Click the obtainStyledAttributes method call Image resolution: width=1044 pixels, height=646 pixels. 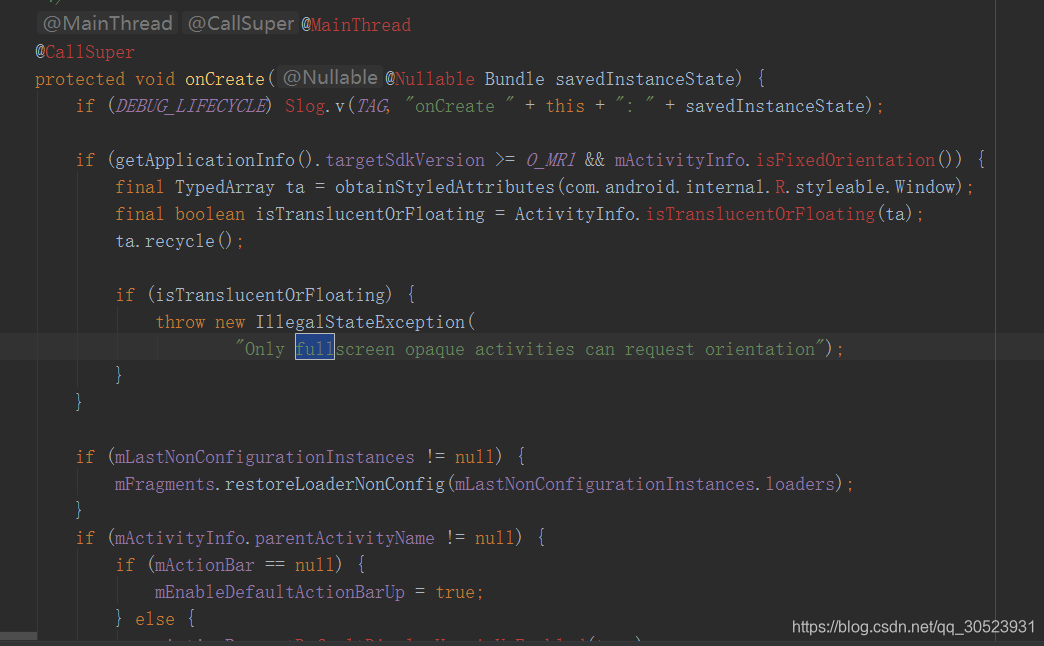(x=445, y=187)
